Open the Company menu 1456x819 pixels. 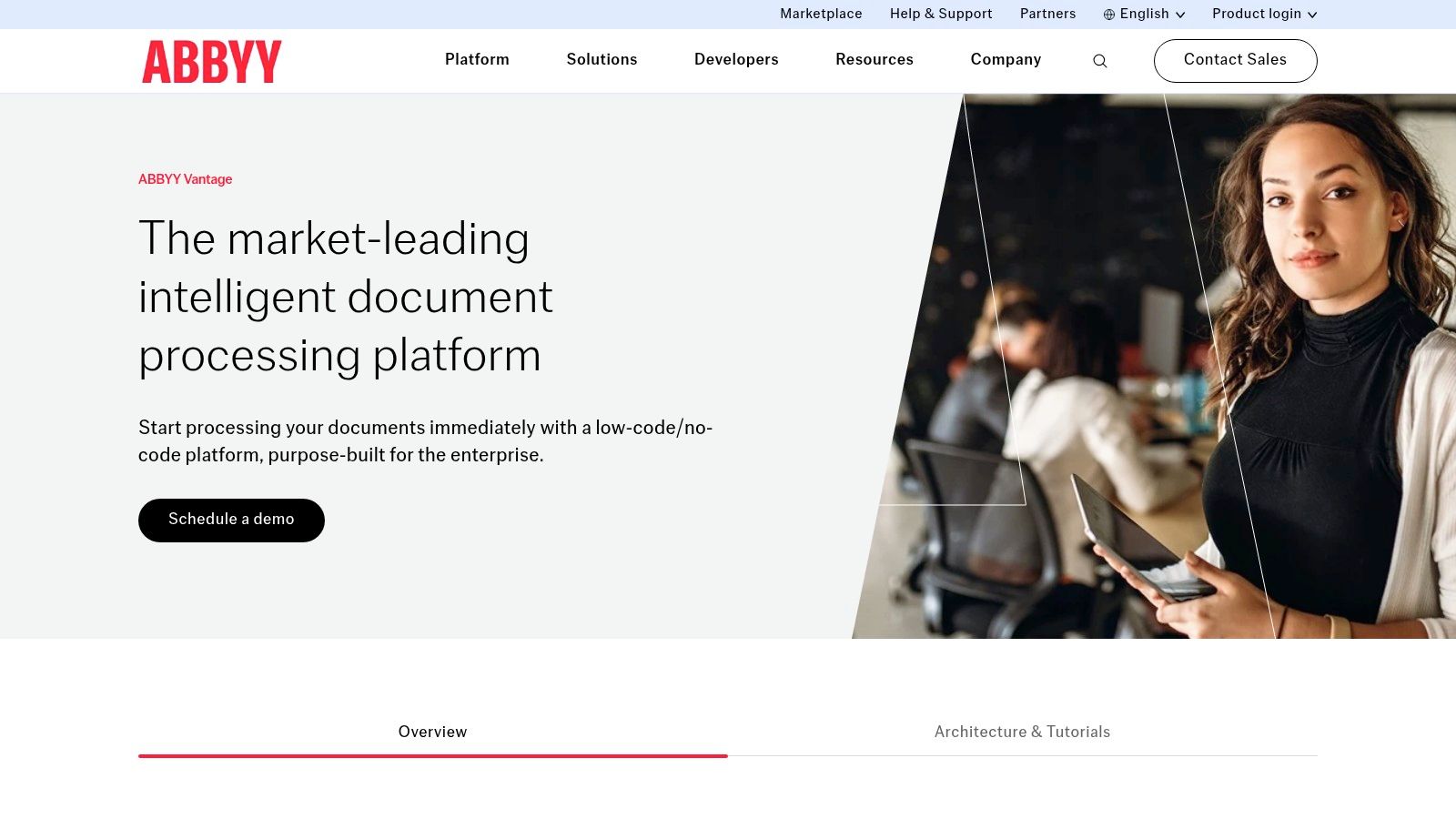1006,59
